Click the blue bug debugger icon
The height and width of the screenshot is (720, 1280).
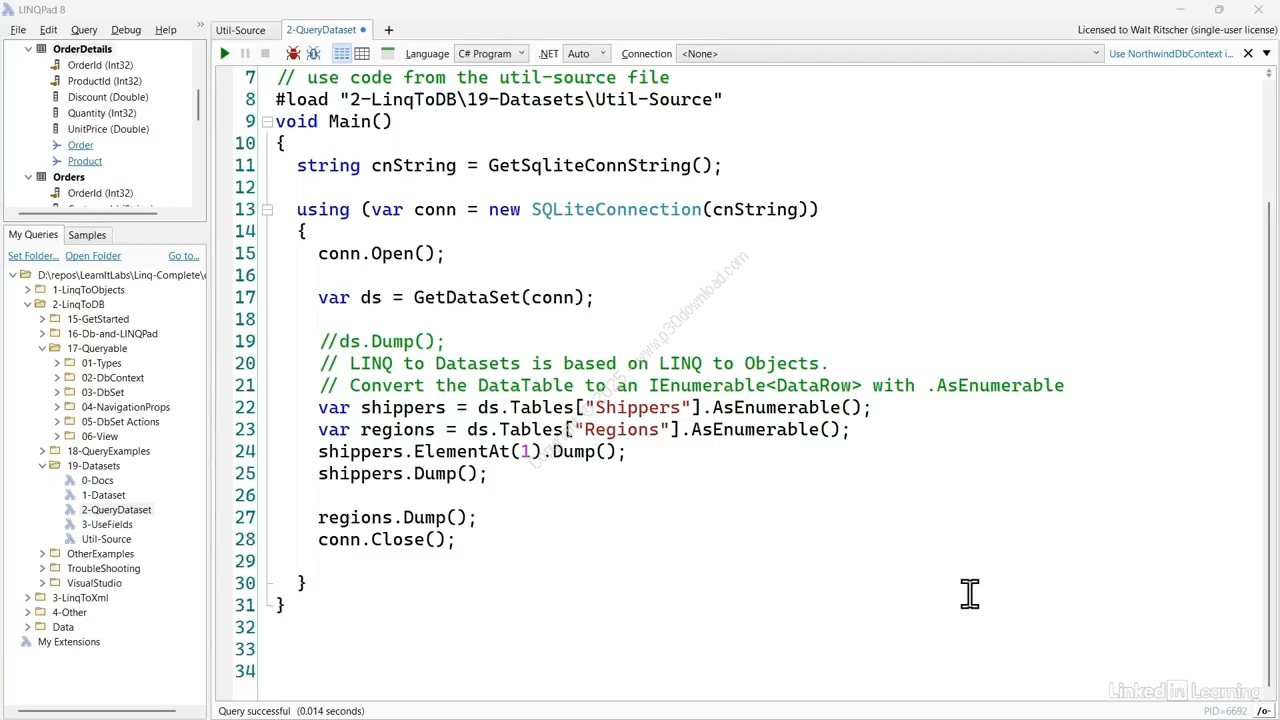point(314,54)
